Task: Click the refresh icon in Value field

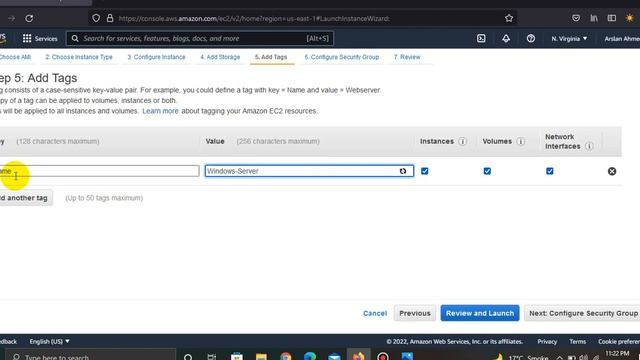Action: pyautogui.click(x=403, y=171)
